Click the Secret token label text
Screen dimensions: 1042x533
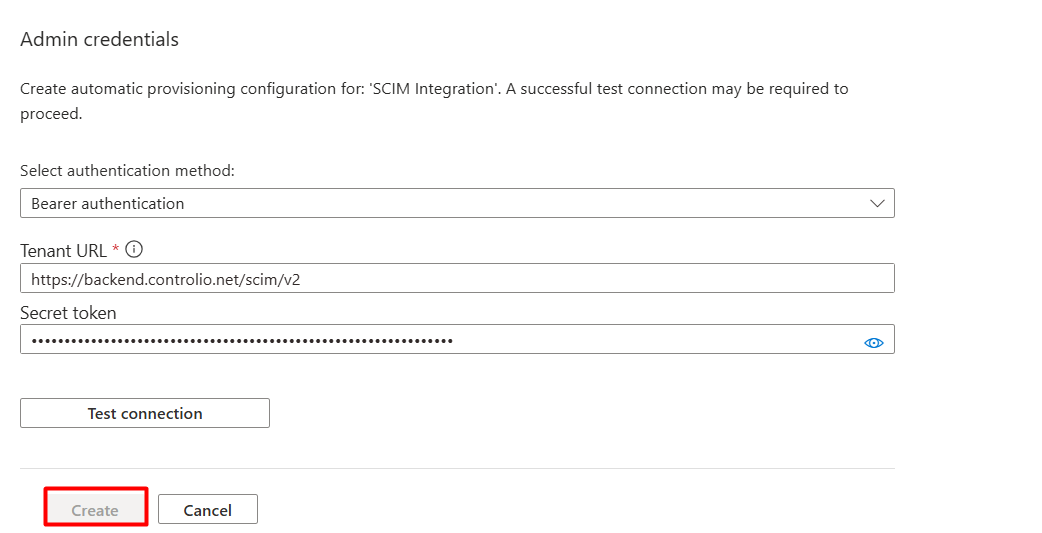(68, 313)
